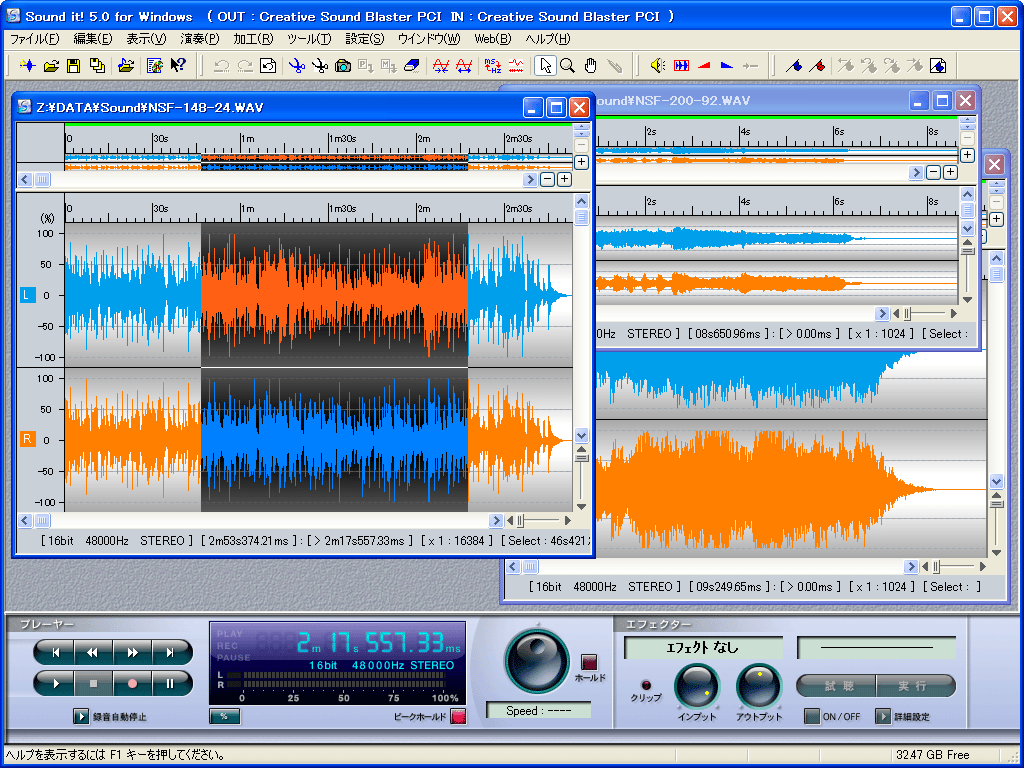Click plus zoom button in NSF-200-92.WAV overview
Image resolution: width=1024 pixels, height=768 pixels.
(x=951, y=172)
